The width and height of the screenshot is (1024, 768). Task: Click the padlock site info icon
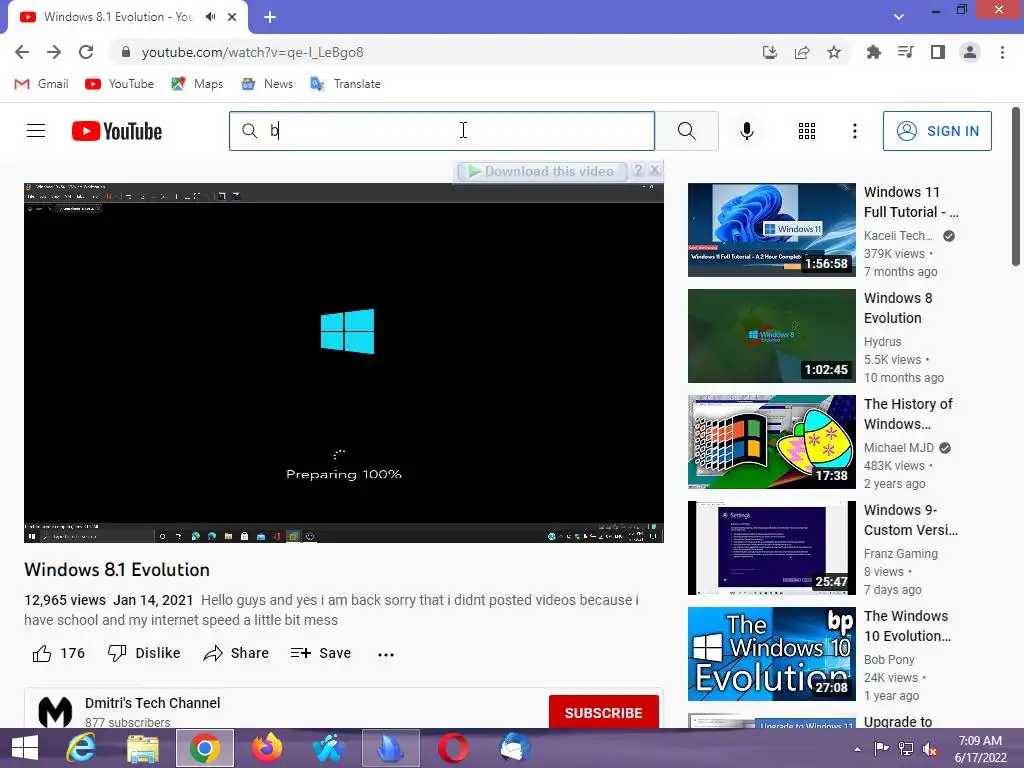[126, 52]
